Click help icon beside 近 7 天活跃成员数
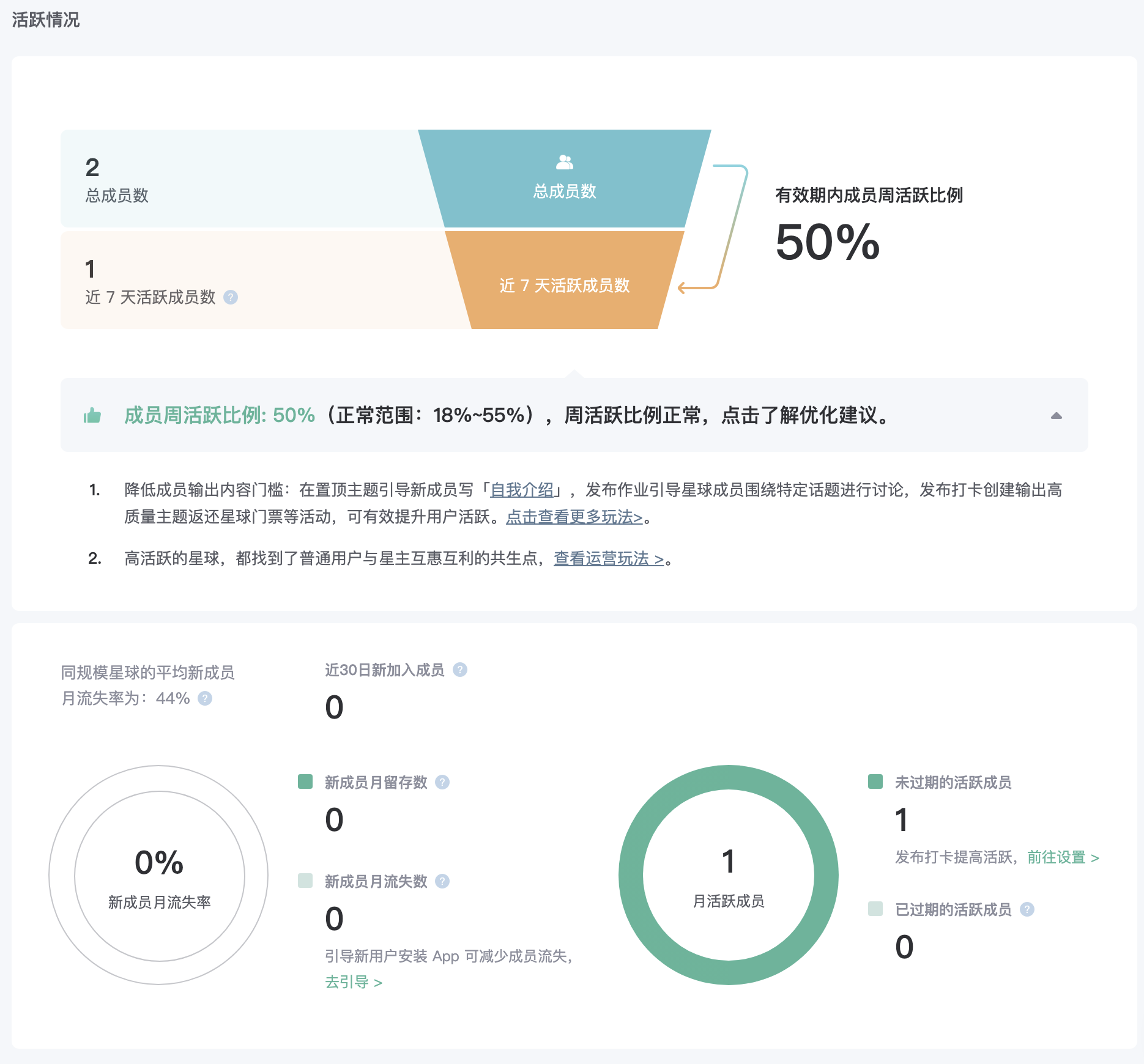 click(231, 297)
